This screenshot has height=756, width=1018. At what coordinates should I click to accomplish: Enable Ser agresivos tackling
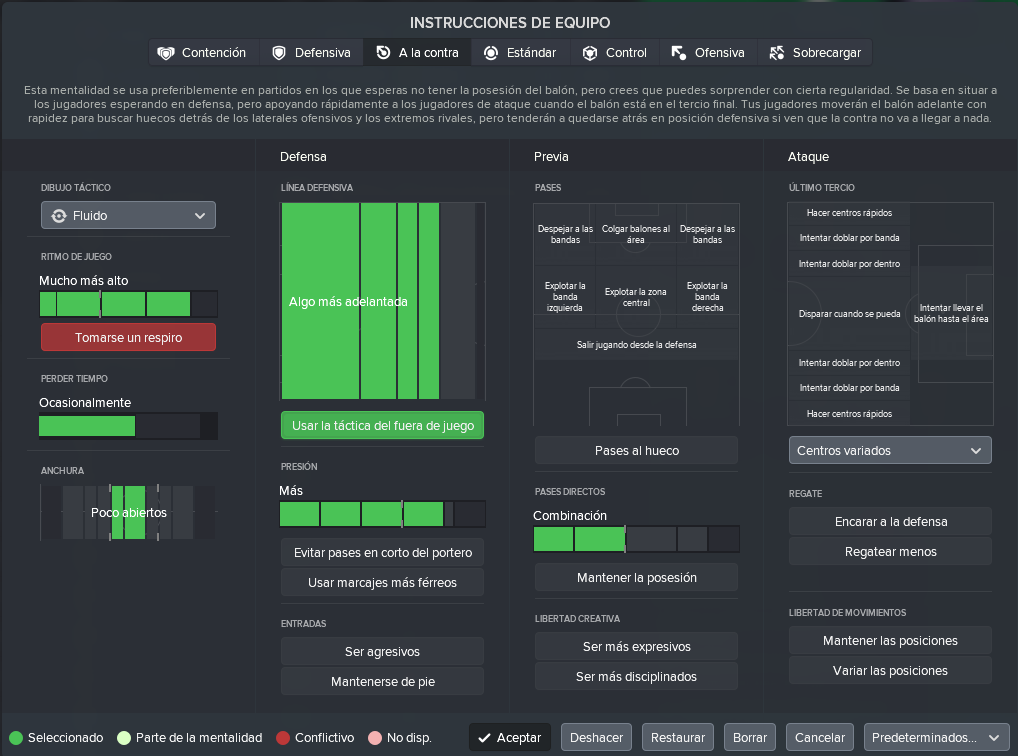[382, 651]
